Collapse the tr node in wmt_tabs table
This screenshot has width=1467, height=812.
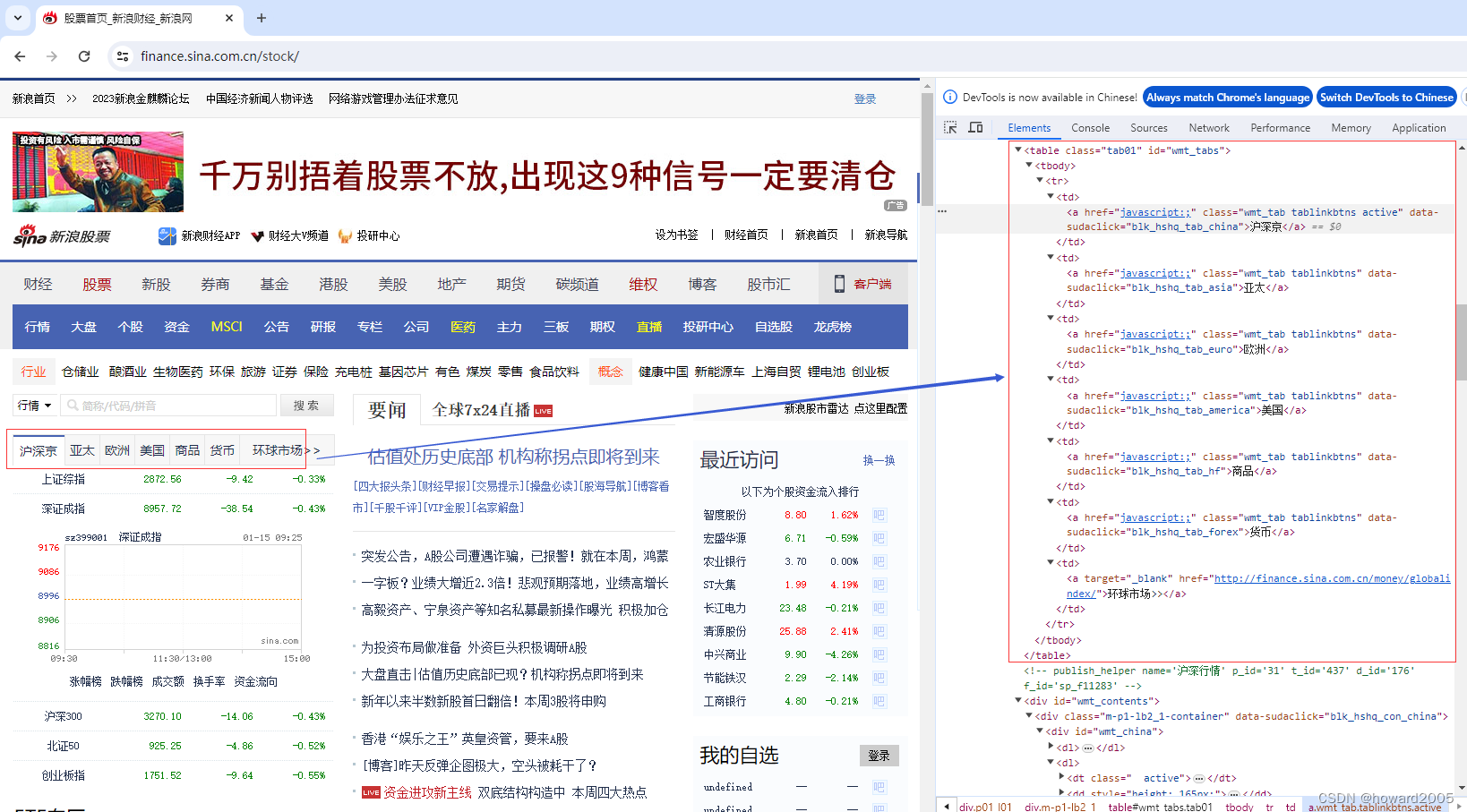click(x=1040, y=181)
